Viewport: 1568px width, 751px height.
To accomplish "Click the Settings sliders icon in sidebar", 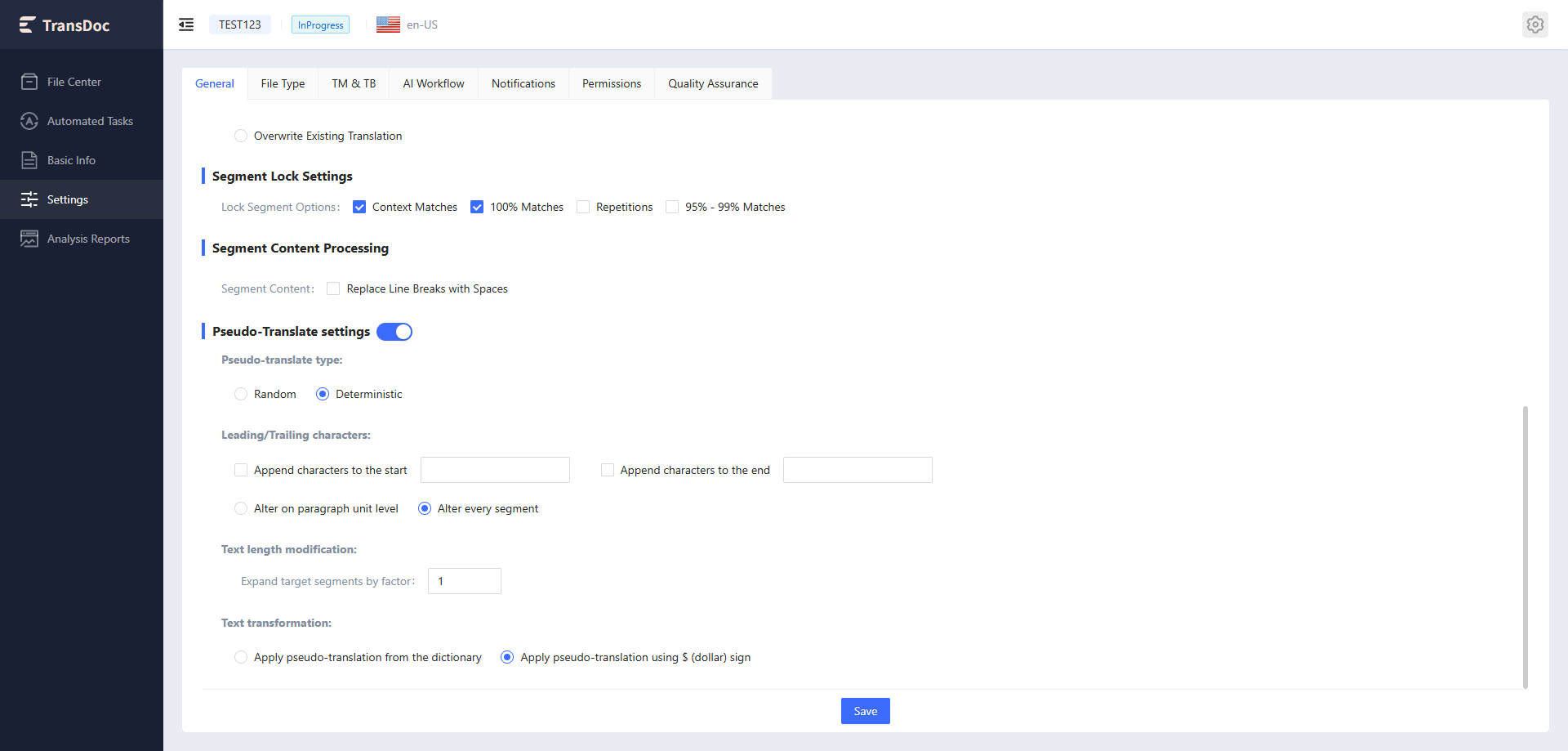I will coord(29,199).
